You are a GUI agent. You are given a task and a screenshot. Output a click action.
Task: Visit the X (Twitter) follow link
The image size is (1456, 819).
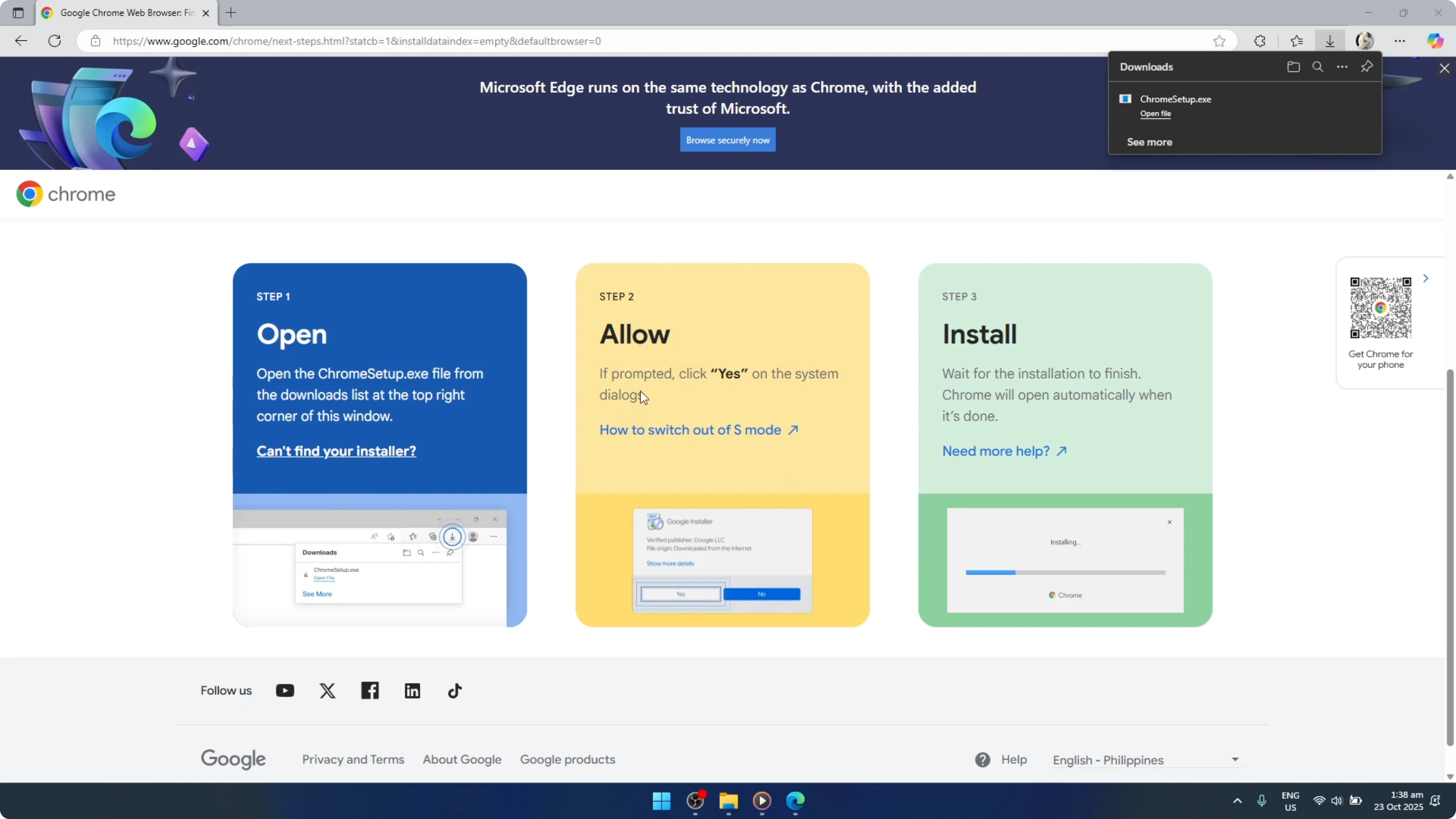(x=327, y=691)
